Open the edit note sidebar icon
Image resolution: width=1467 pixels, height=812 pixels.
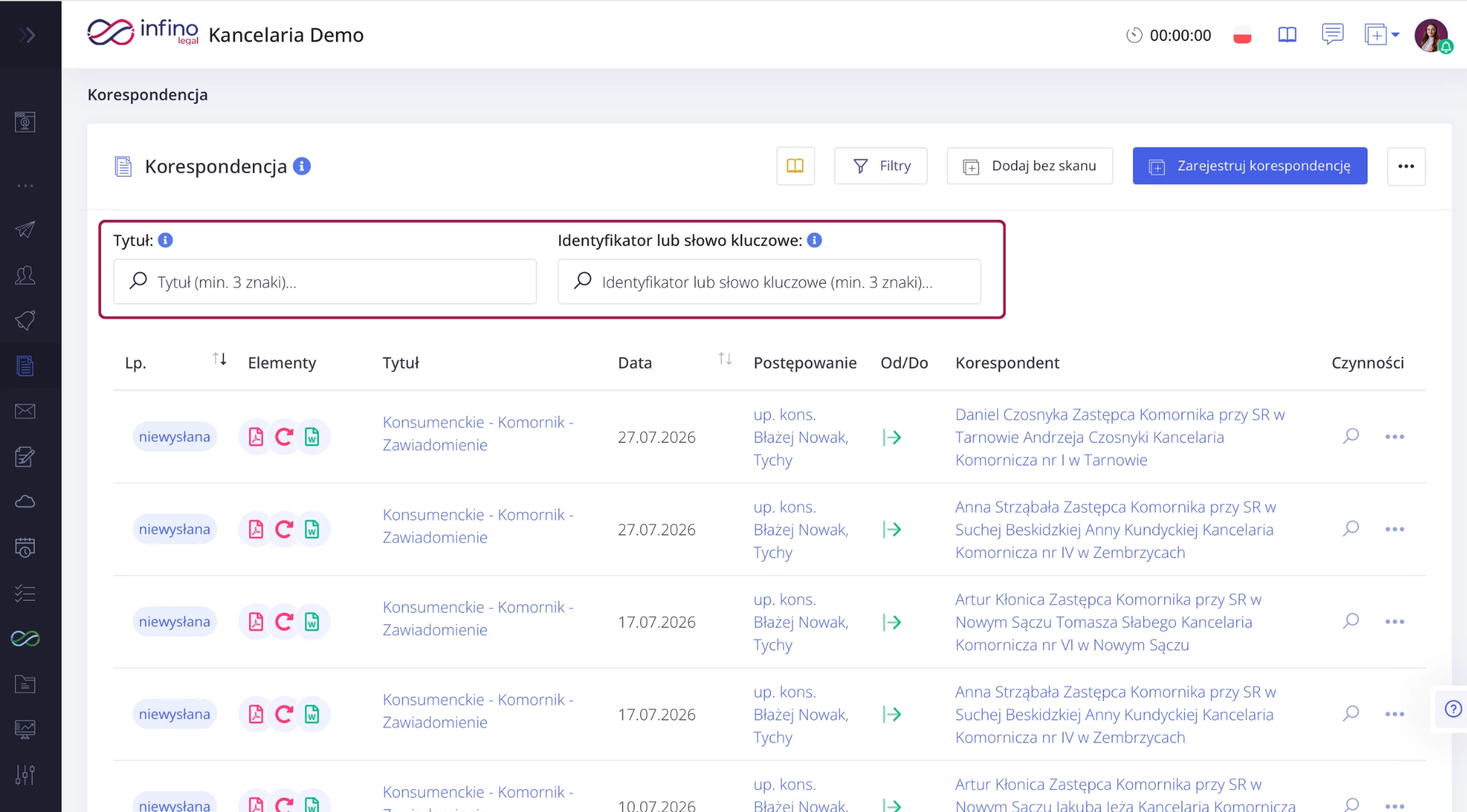point(25,456)
